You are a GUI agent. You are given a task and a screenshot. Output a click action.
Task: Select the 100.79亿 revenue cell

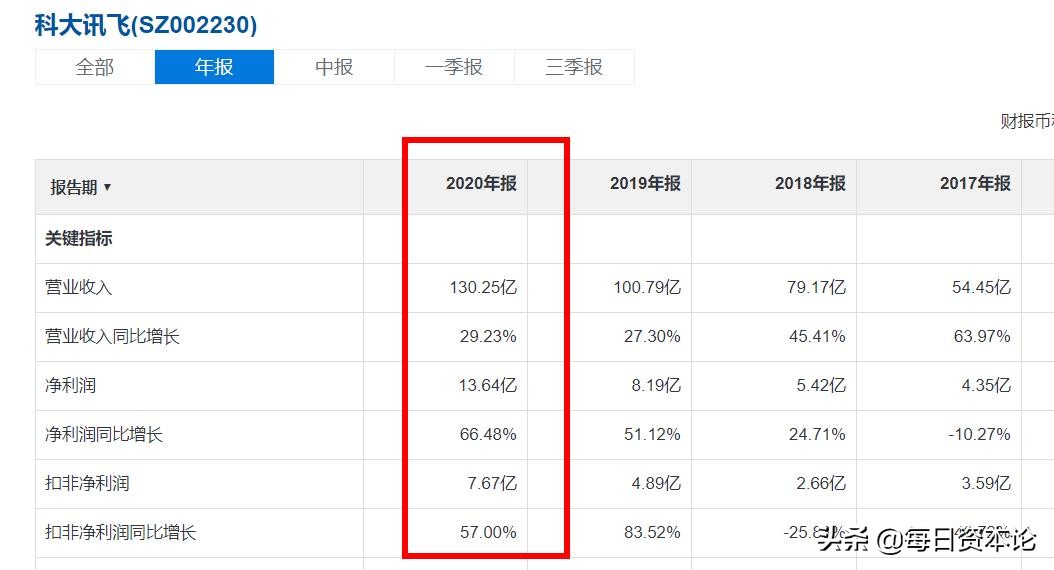click(647, 288)
